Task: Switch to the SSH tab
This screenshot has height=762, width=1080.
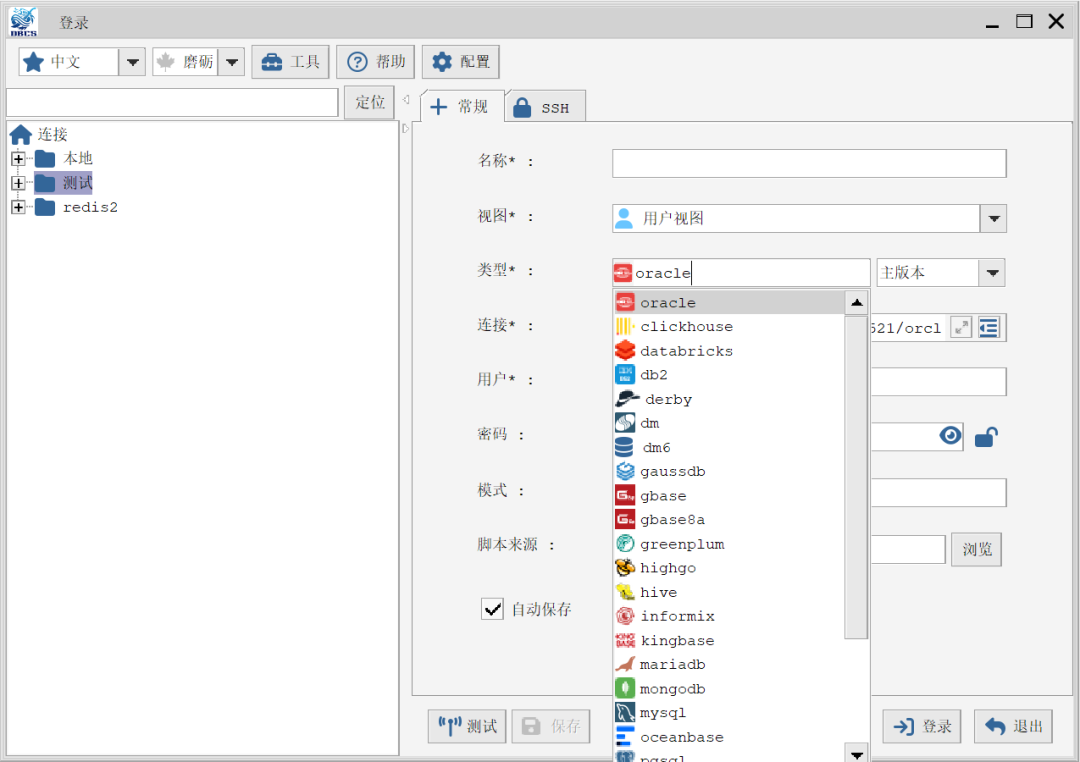Action: pos(546,107)
